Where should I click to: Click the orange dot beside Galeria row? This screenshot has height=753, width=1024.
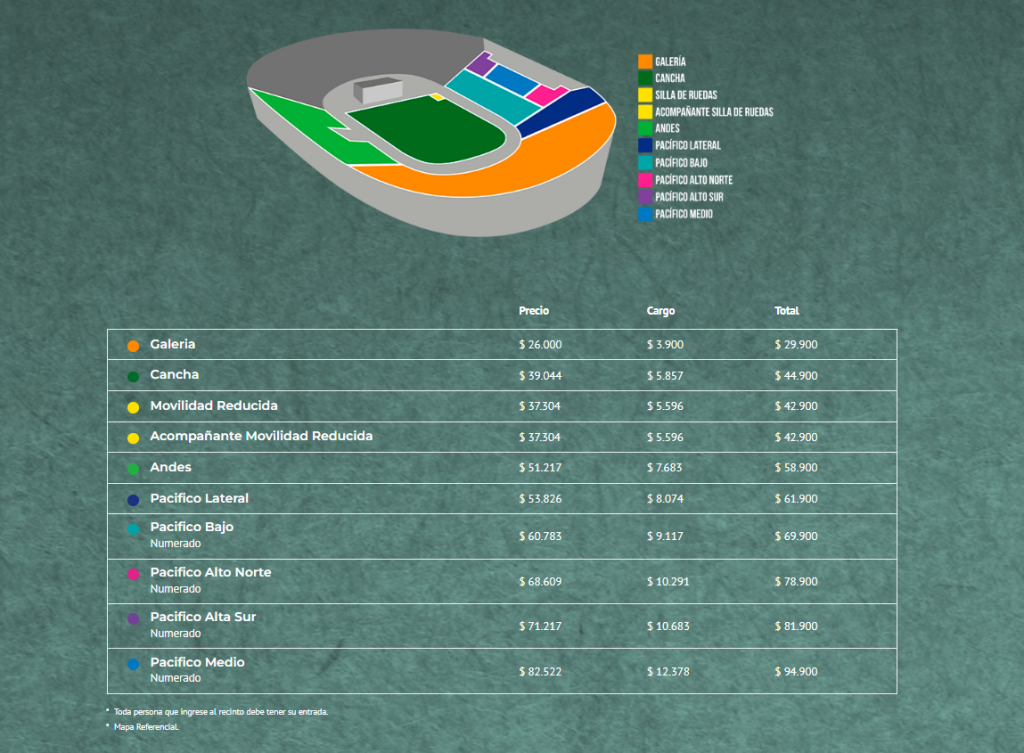[133, 346]
